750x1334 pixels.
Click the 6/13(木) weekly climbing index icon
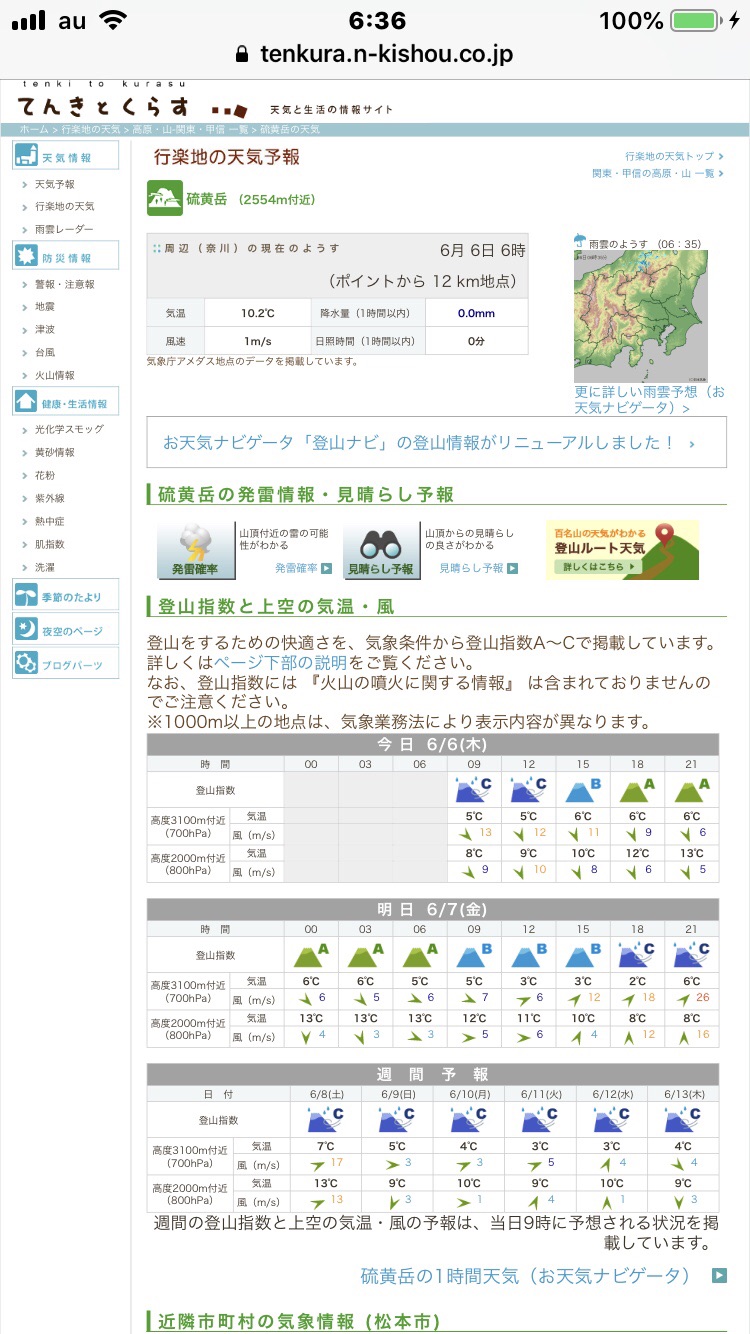click(x=682, y=1119)
